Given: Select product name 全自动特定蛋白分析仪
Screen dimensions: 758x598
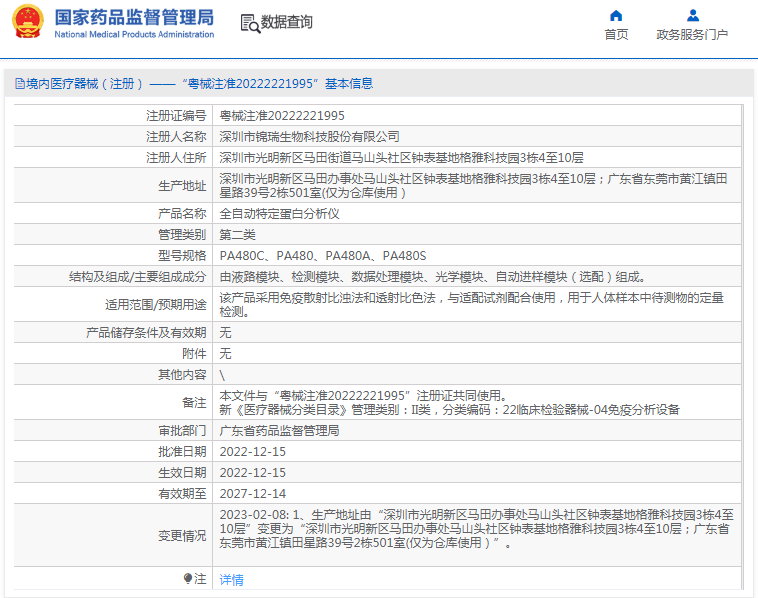Looking at the screenshot, I should pos(279,214).
